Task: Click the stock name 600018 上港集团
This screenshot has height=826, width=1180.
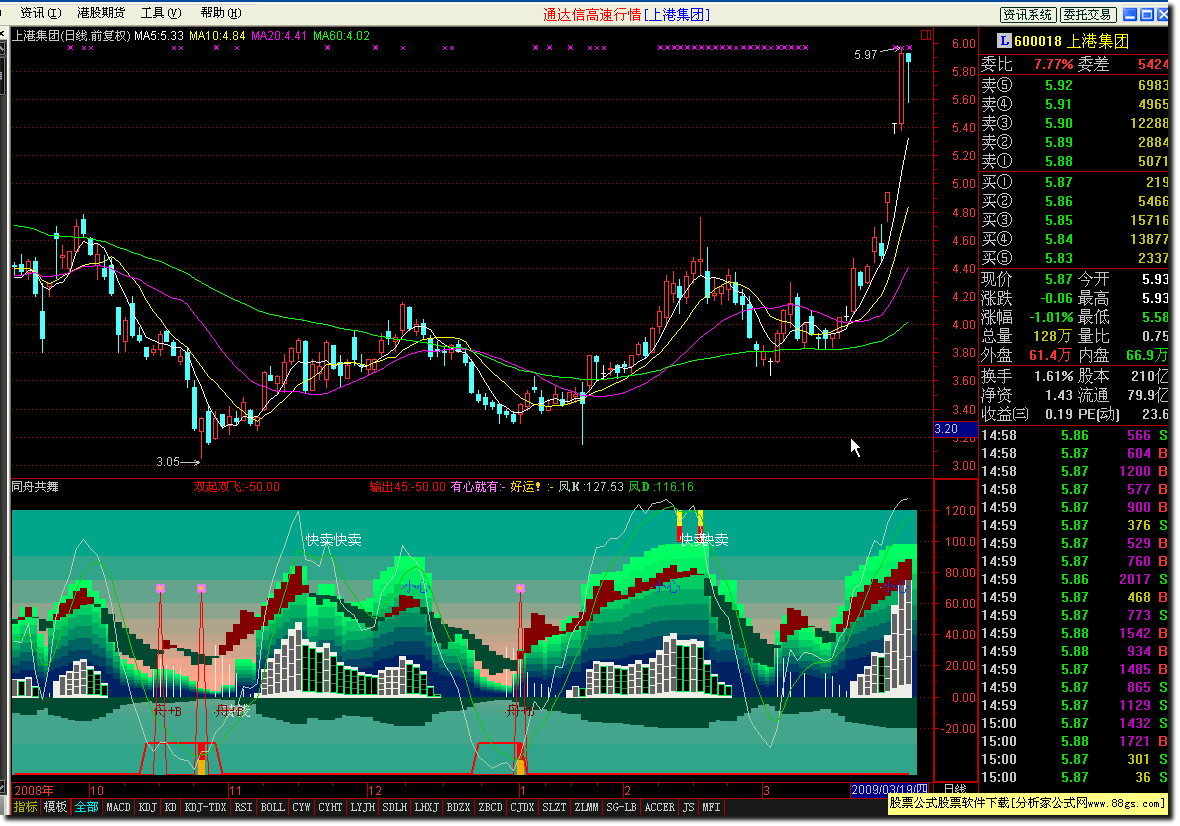Action: click(x=1072, y=41)
